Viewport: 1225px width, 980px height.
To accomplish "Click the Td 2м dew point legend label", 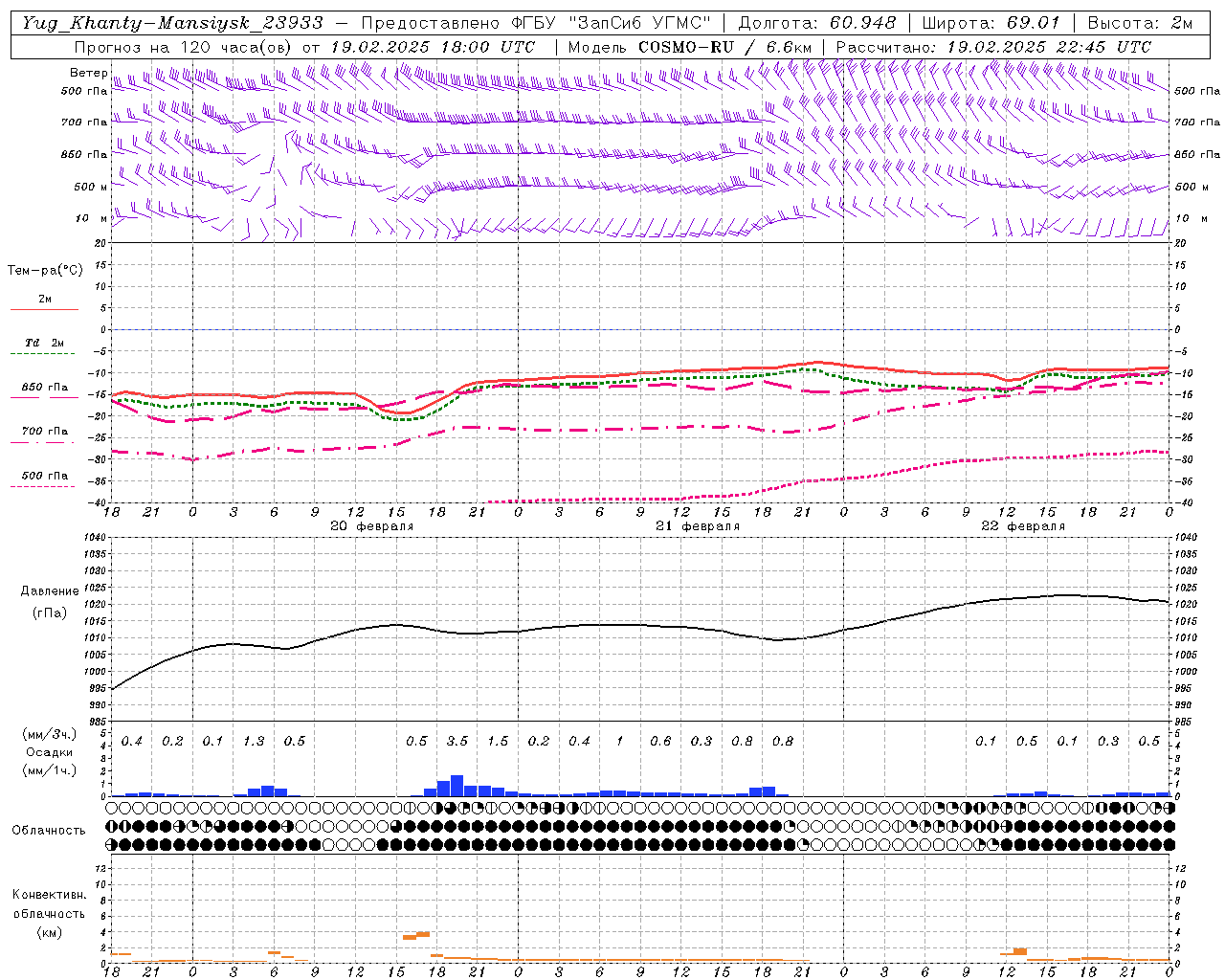I will [45, 343].
